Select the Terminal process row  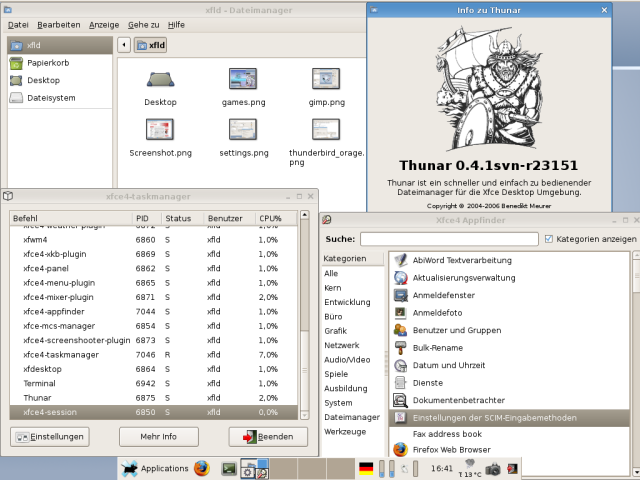pyautogui.click(x=154, y=384)
